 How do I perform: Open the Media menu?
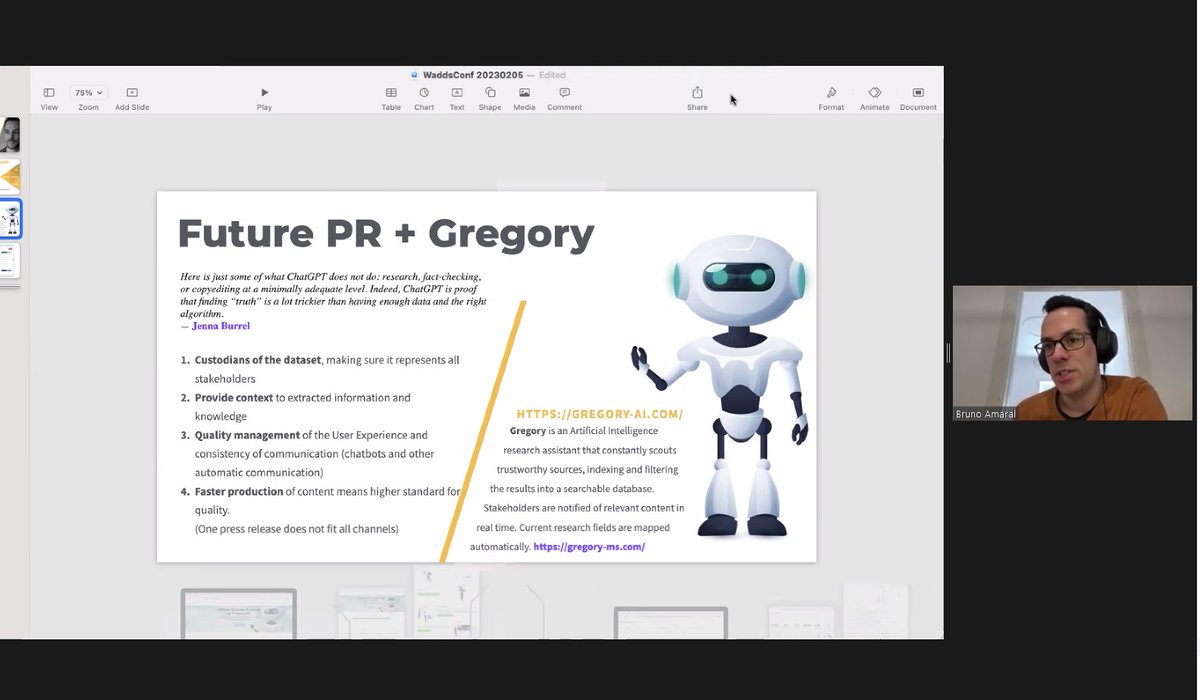click(x=524, y=98)
